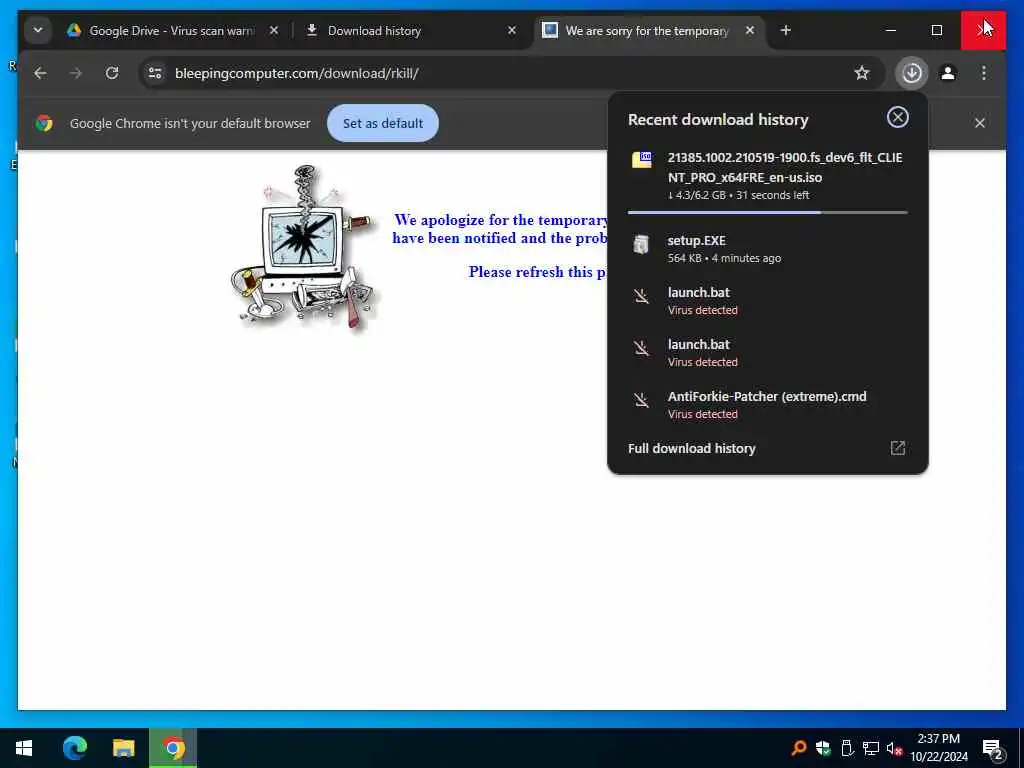Viewport: 1024px width, 768px height.
Task: Click the setup.EXE file icon
Action: pyautogui.click(x=641, y=244)
